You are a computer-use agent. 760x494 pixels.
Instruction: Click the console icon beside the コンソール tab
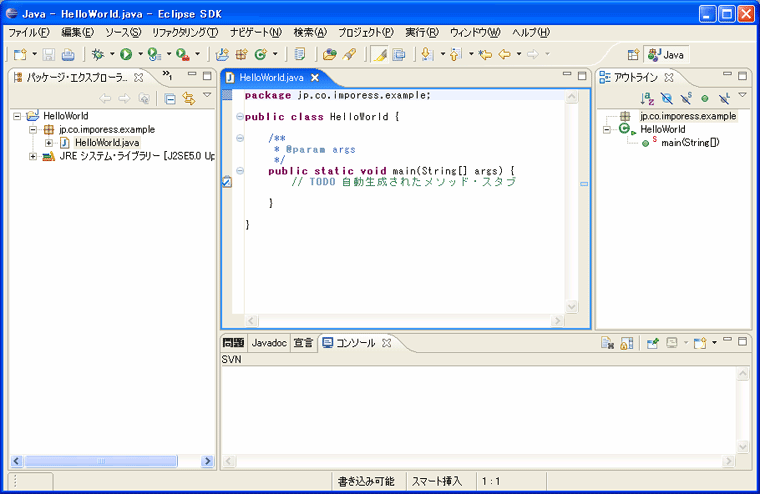(328, 343)
